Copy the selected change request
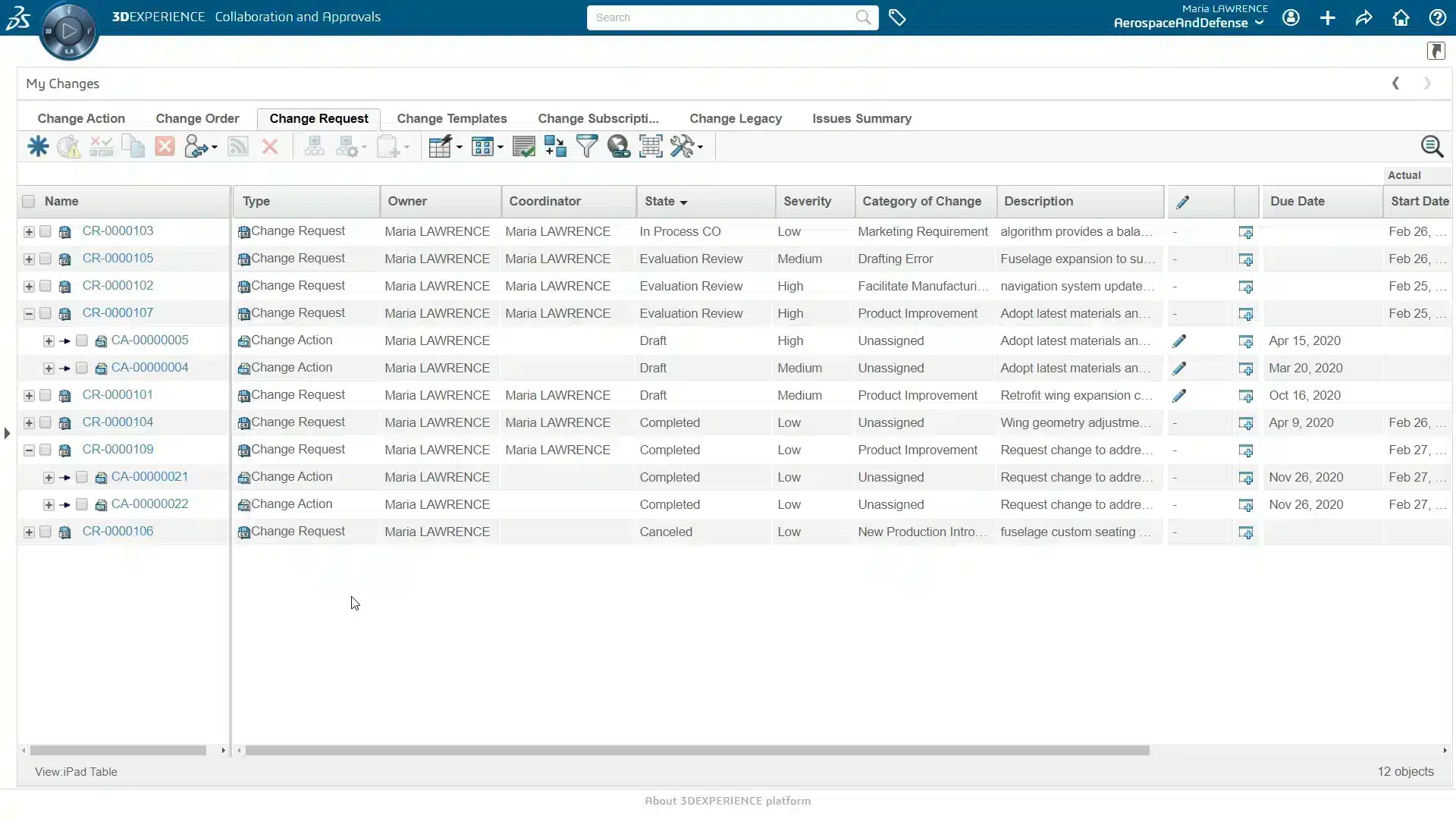This screenshot has height=819, width=1456. 133,146
